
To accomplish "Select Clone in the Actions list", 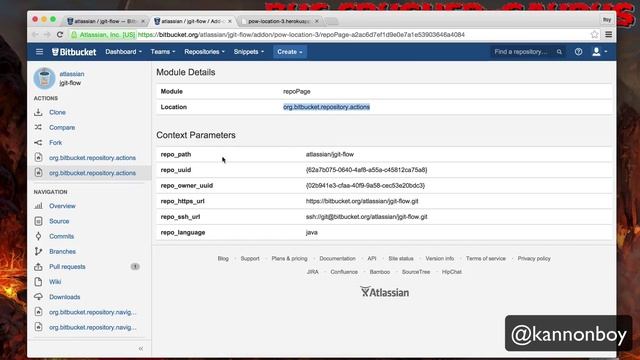I will (57, 112).
